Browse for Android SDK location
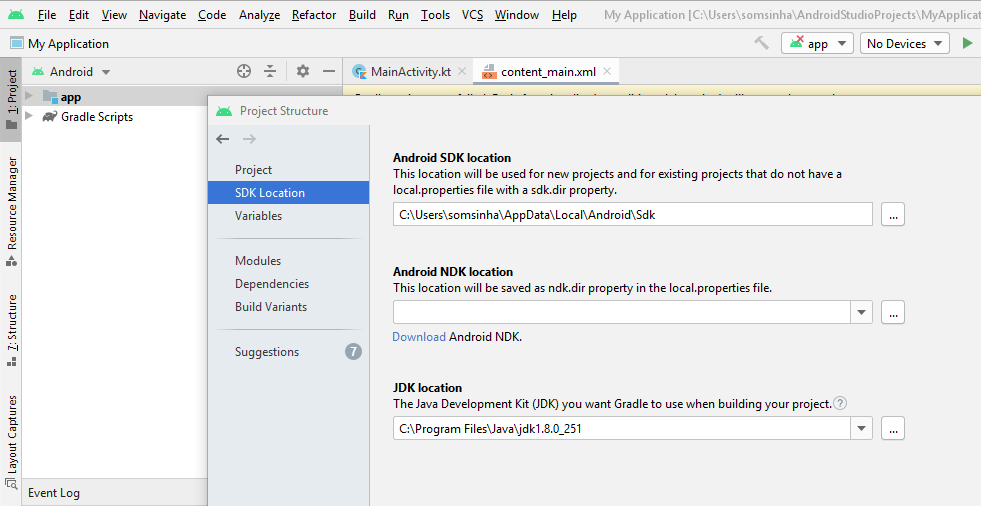The width and height of the screenshot is (981, 506). pos(894,214)
